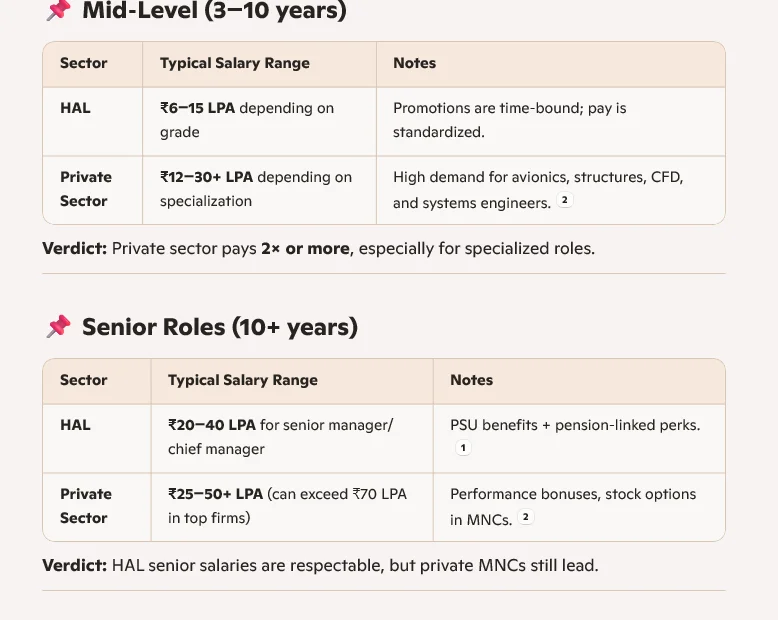Open citation 1 under PSU benefits note
The width and height of the screenshot is (778, 620).
point(462,449)
